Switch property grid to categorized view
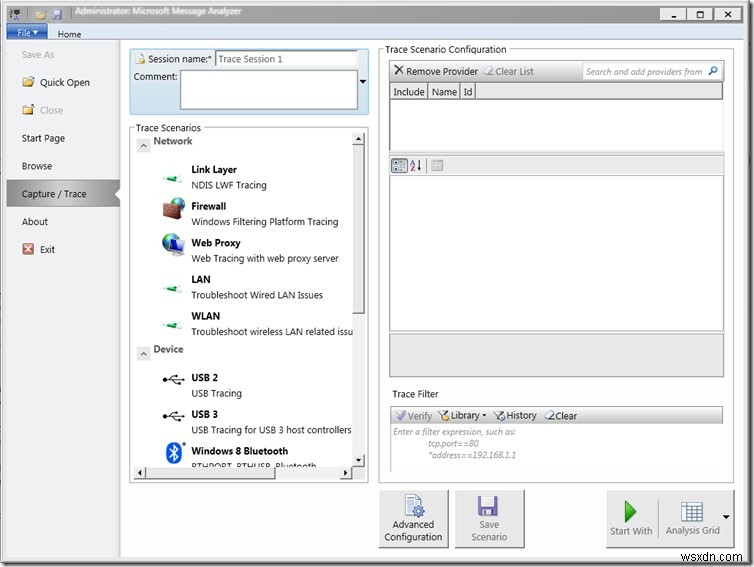 click(399, 166)
